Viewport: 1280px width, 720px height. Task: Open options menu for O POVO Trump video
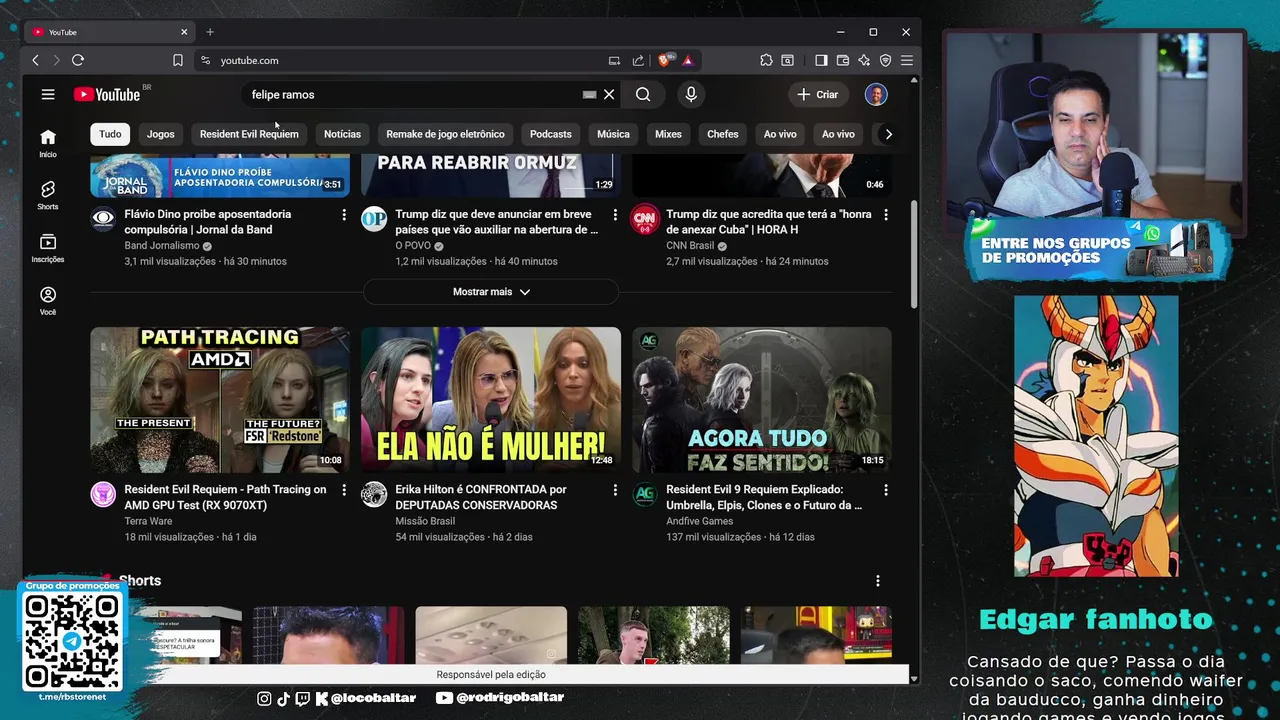coord(615,215)
